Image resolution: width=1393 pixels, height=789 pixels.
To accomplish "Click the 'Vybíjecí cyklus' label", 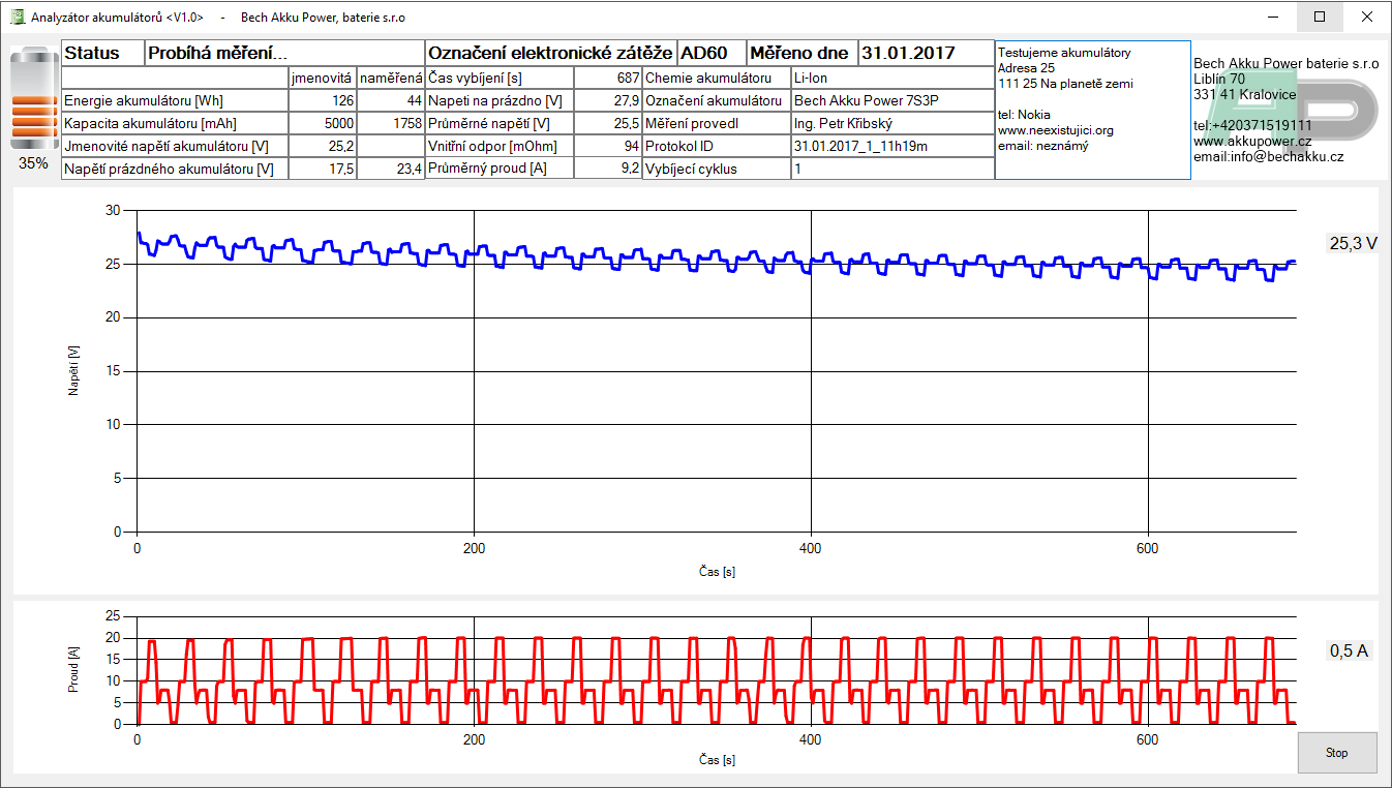I will (x=691, y=169).
